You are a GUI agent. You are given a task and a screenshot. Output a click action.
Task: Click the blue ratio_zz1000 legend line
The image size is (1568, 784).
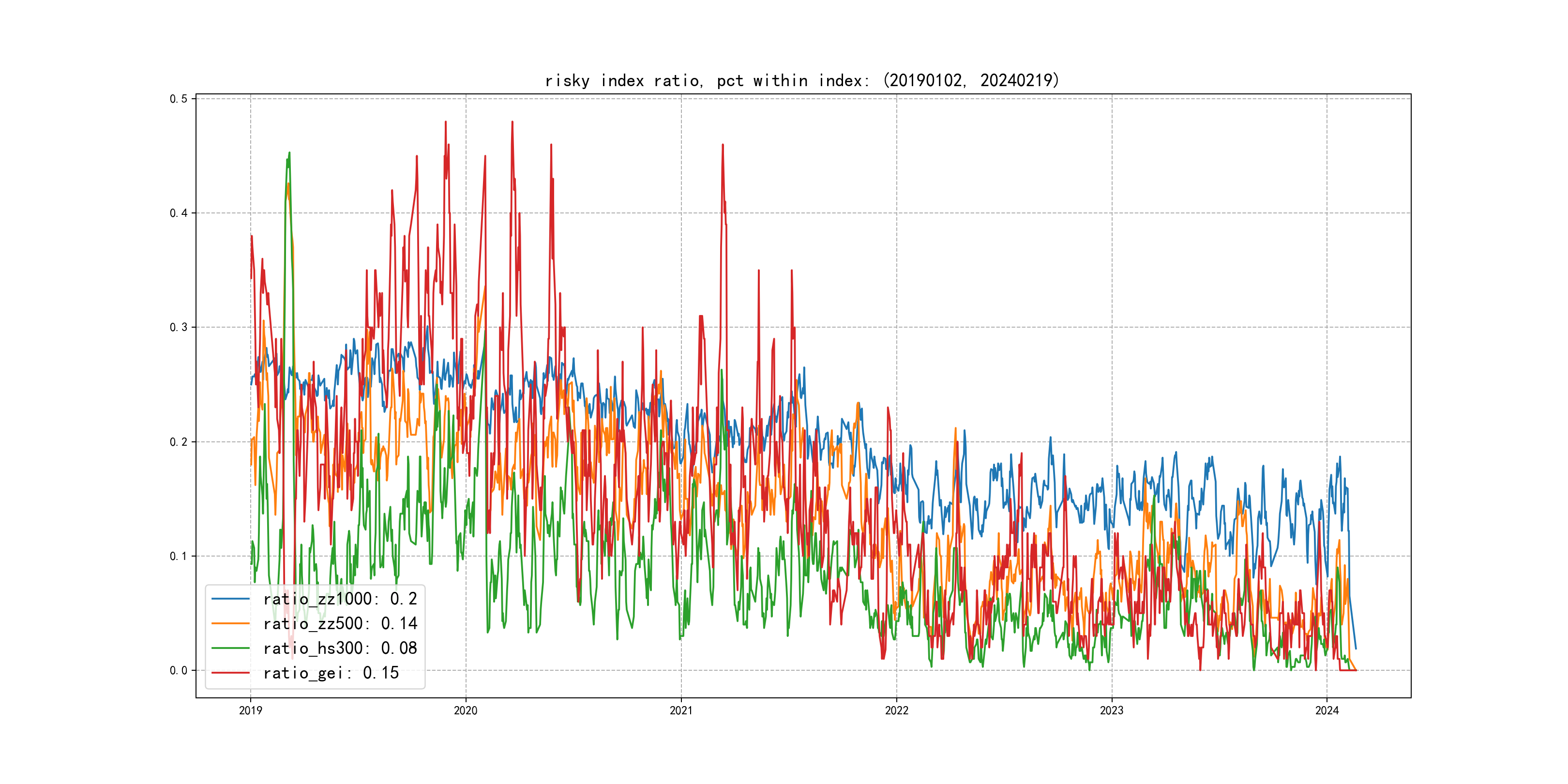tap(230, 599)
